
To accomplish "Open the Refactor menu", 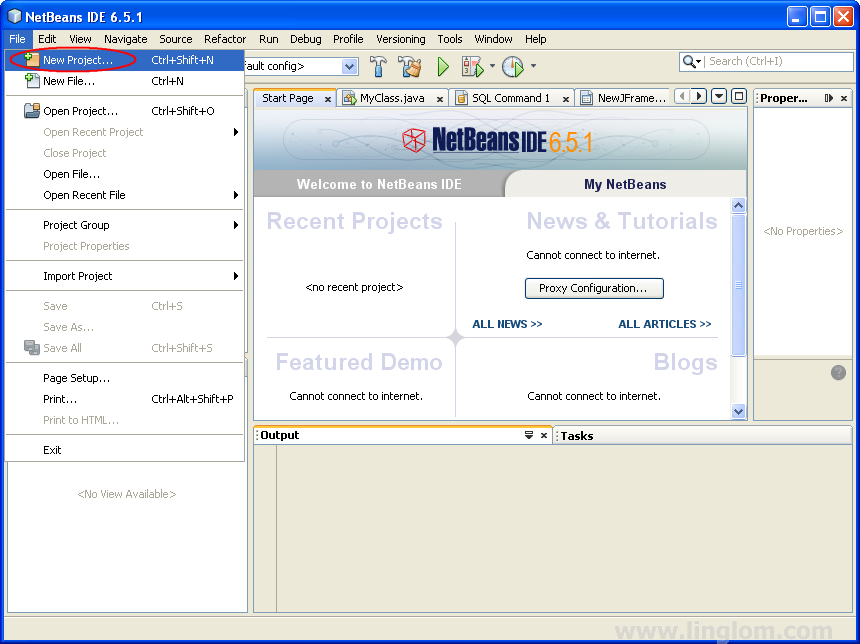I will pyautogui.click(x=225, y=39).
